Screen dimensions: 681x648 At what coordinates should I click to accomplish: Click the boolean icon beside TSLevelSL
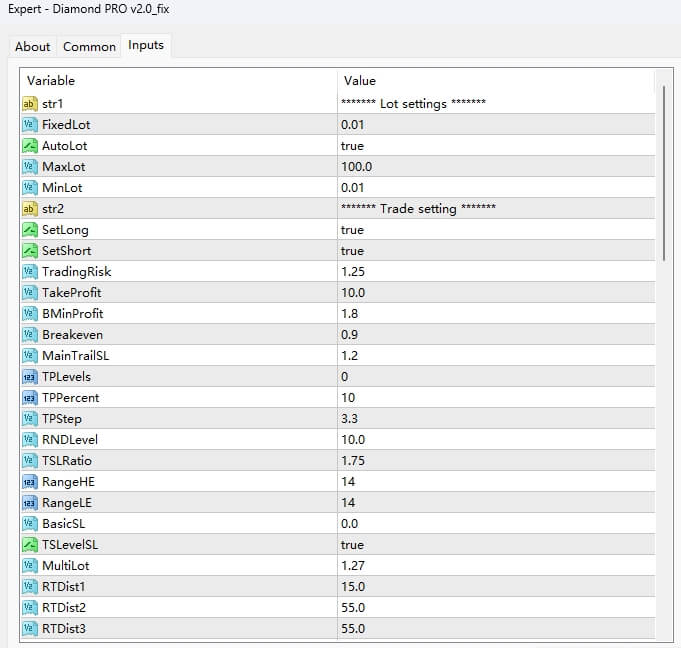pos(30,545)
